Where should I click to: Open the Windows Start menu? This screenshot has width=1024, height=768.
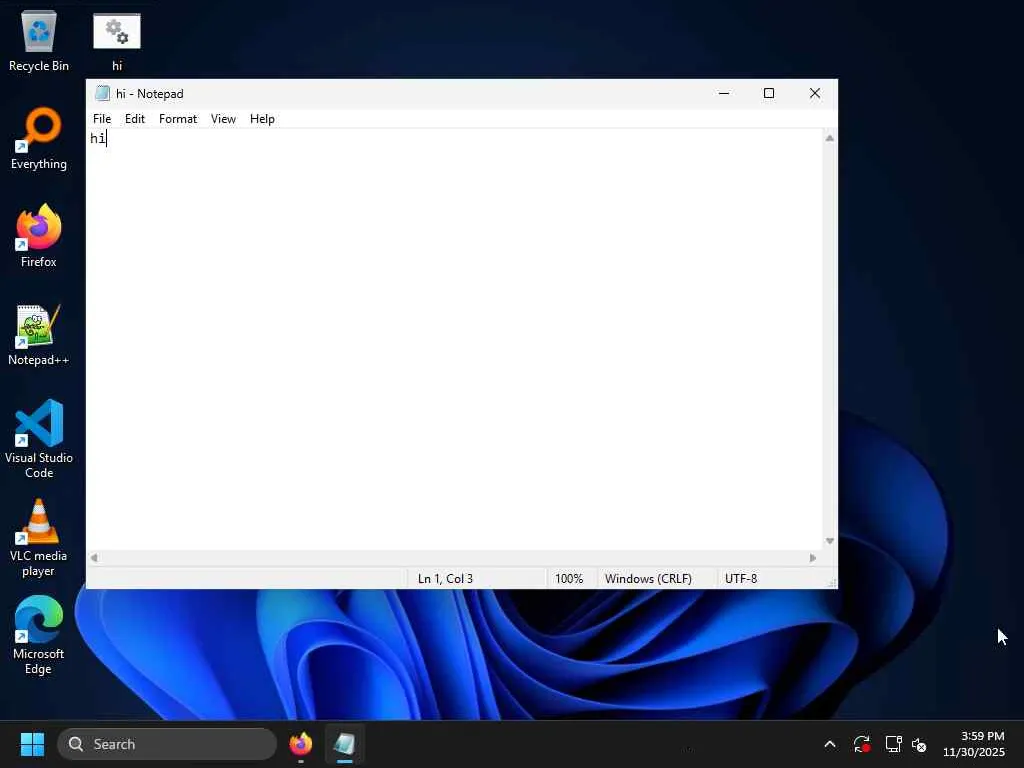32,744
